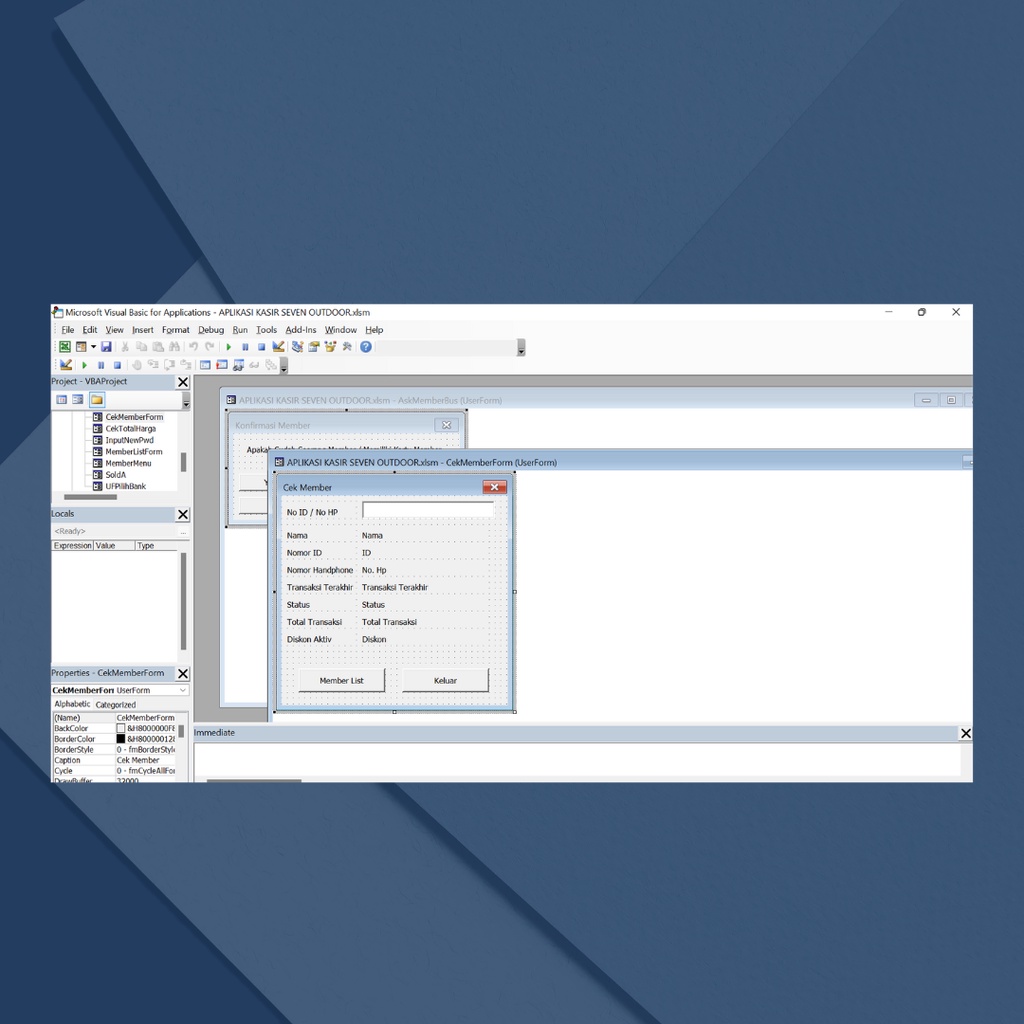This screenshot has width=1024, height=1024.
Task: Open the Debug menu
Action: (x=211, y=330)
